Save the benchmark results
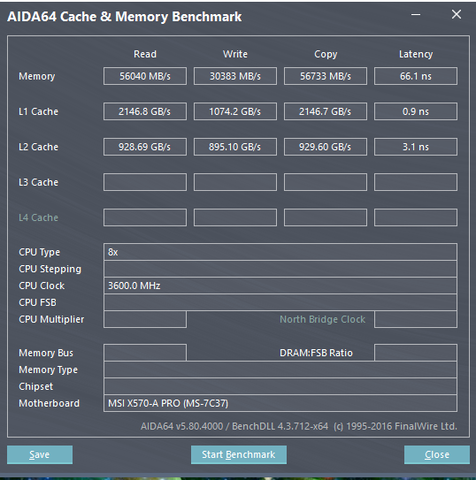The image size is (476, 480). (x=40, y=455)
